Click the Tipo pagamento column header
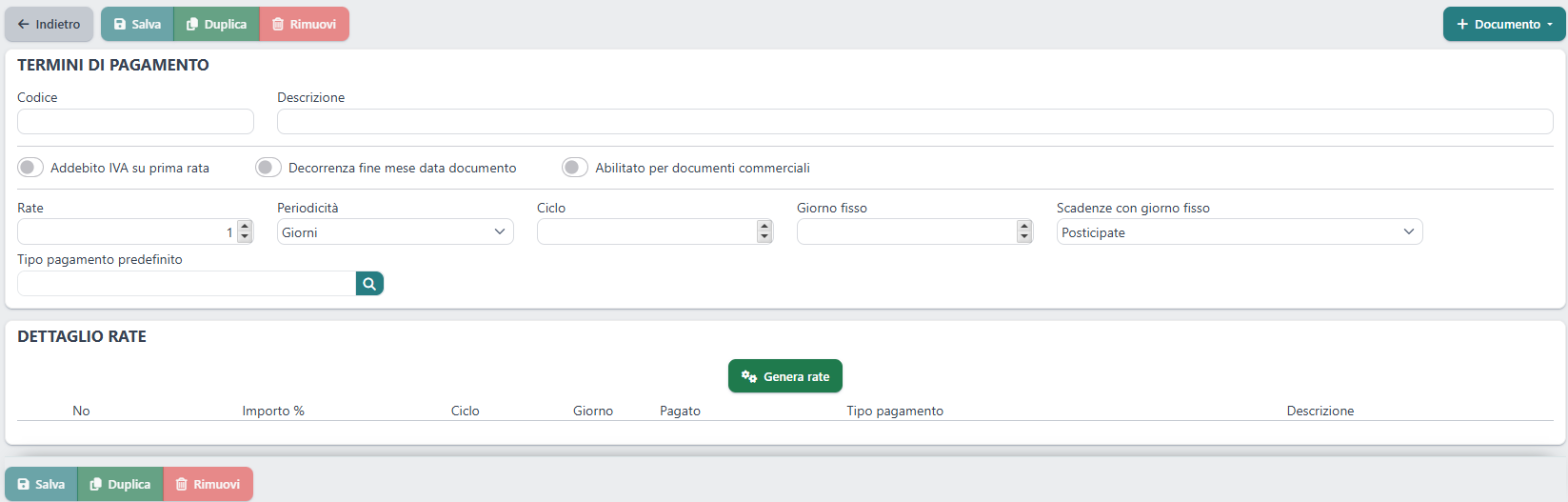The image size is (1568, 502). point(895,411)
